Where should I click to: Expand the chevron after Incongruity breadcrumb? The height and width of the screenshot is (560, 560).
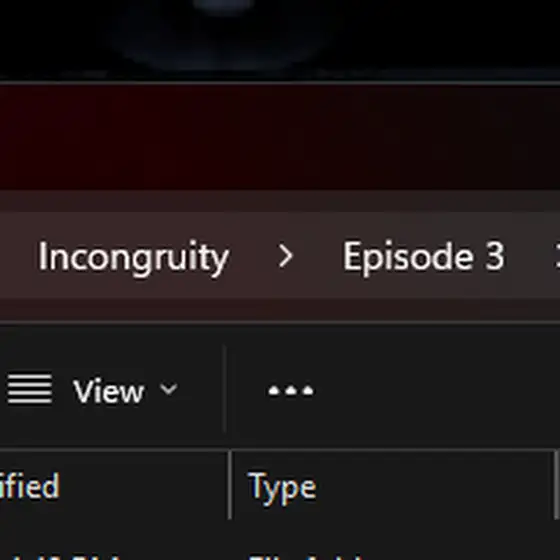286,256
